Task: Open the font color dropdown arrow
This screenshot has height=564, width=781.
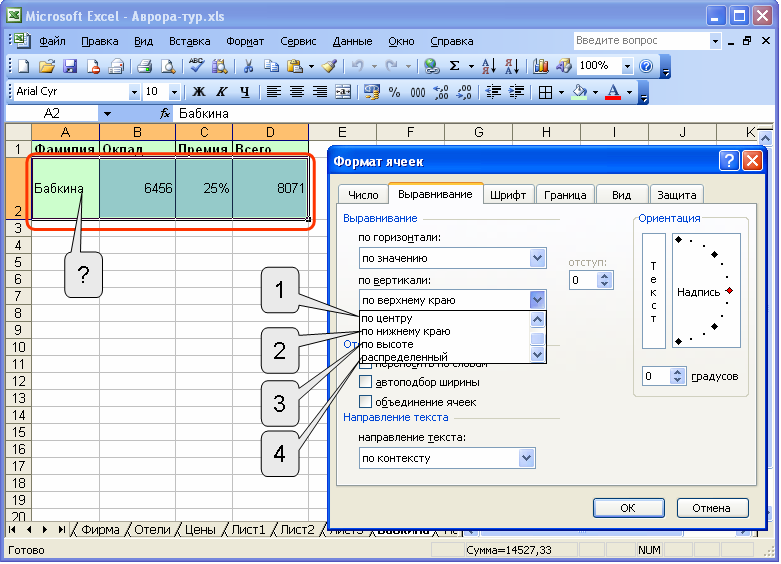Action: 630,92
